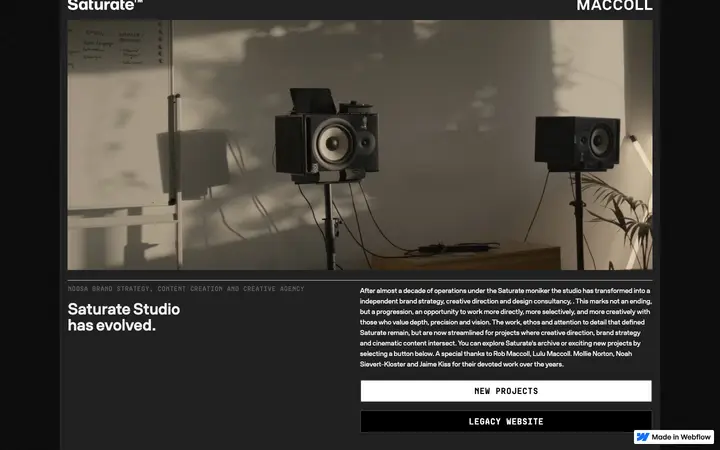The width and height of the screenshot is (720, 450).
Task: Open the MACCOLL logo link
Action: click(614, 5)
